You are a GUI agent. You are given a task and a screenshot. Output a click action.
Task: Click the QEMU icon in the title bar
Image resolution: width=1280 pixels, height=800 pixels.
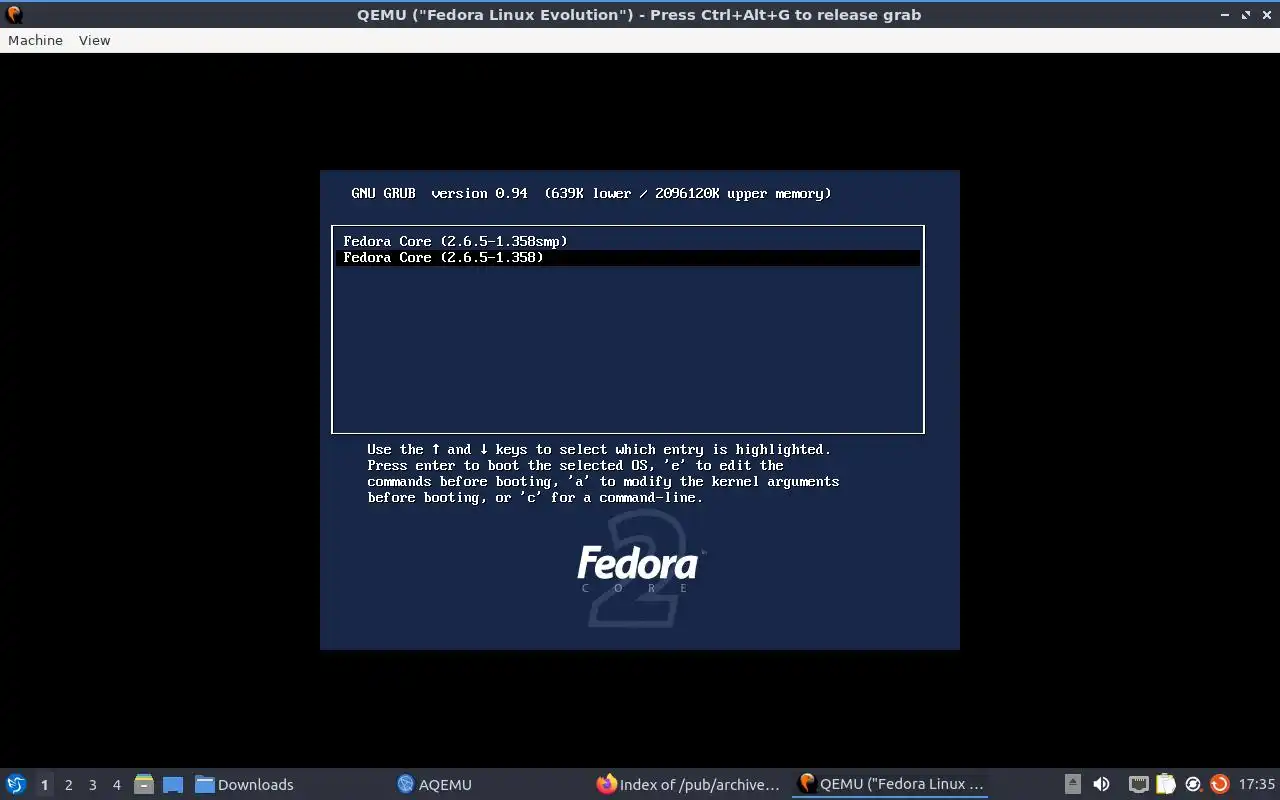[x=14, y=14]
